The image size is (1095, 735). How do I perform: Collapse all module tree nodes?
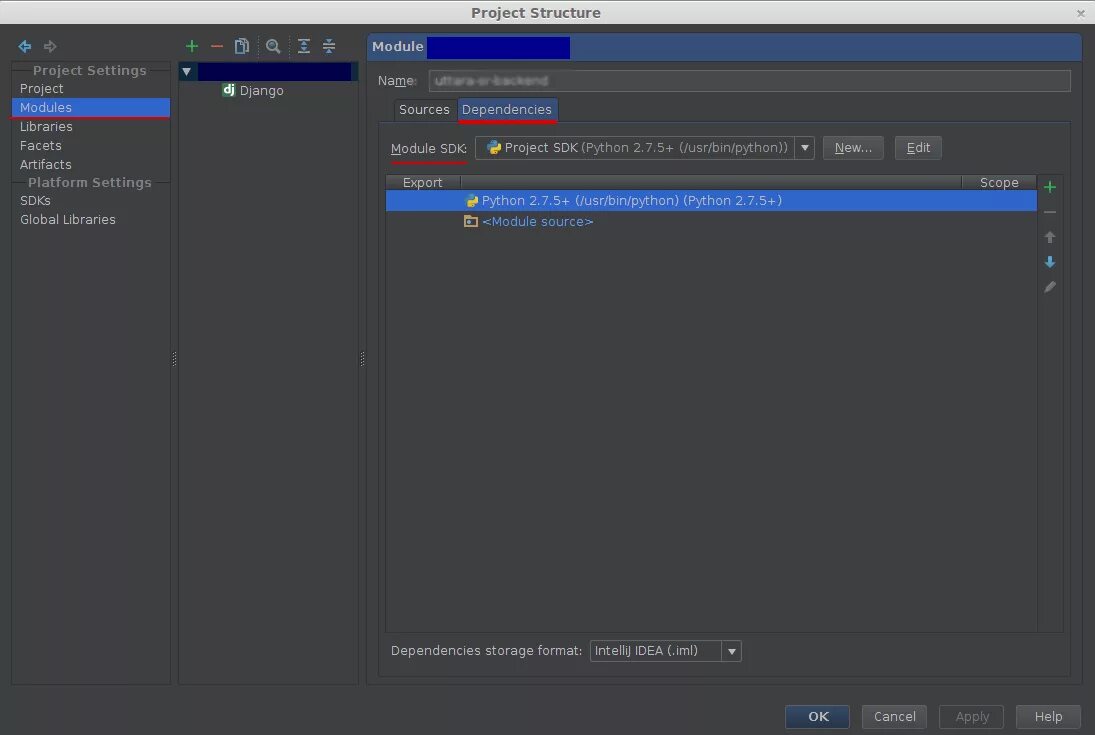[x=329, y=46]
